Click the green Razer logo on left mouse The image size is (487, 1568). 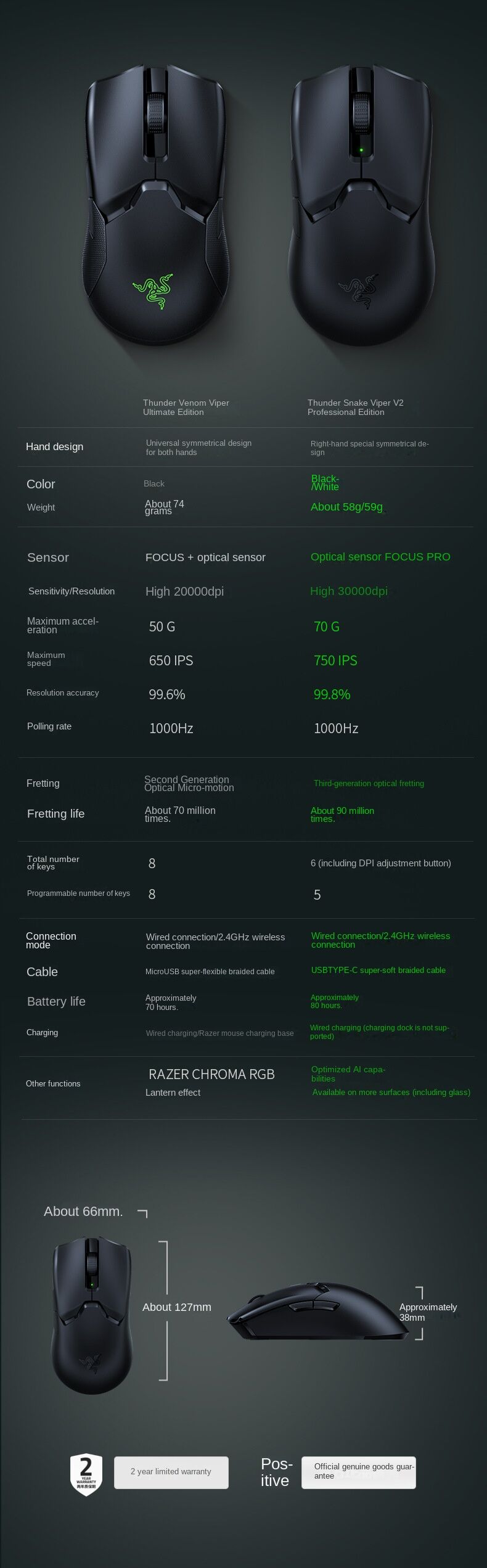coord(154,290)
